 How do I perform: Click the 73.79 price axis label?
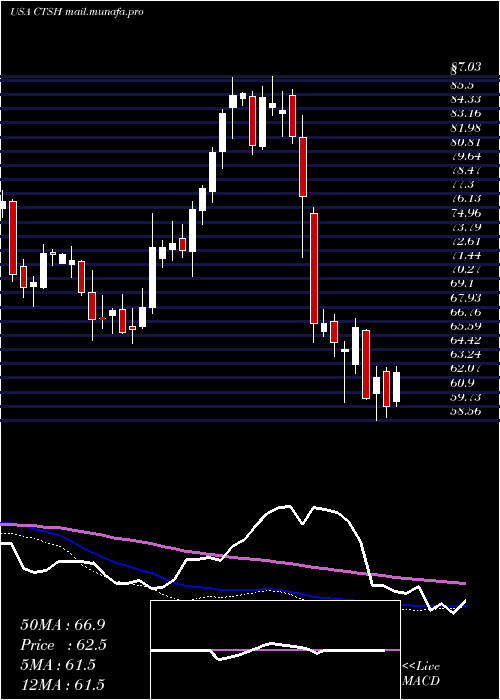pyautogui.click(x=465, y=227)
